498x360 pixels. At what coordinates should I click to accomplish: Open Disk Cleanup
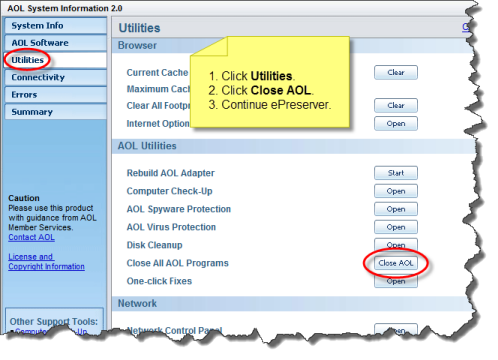click(396, 245)
